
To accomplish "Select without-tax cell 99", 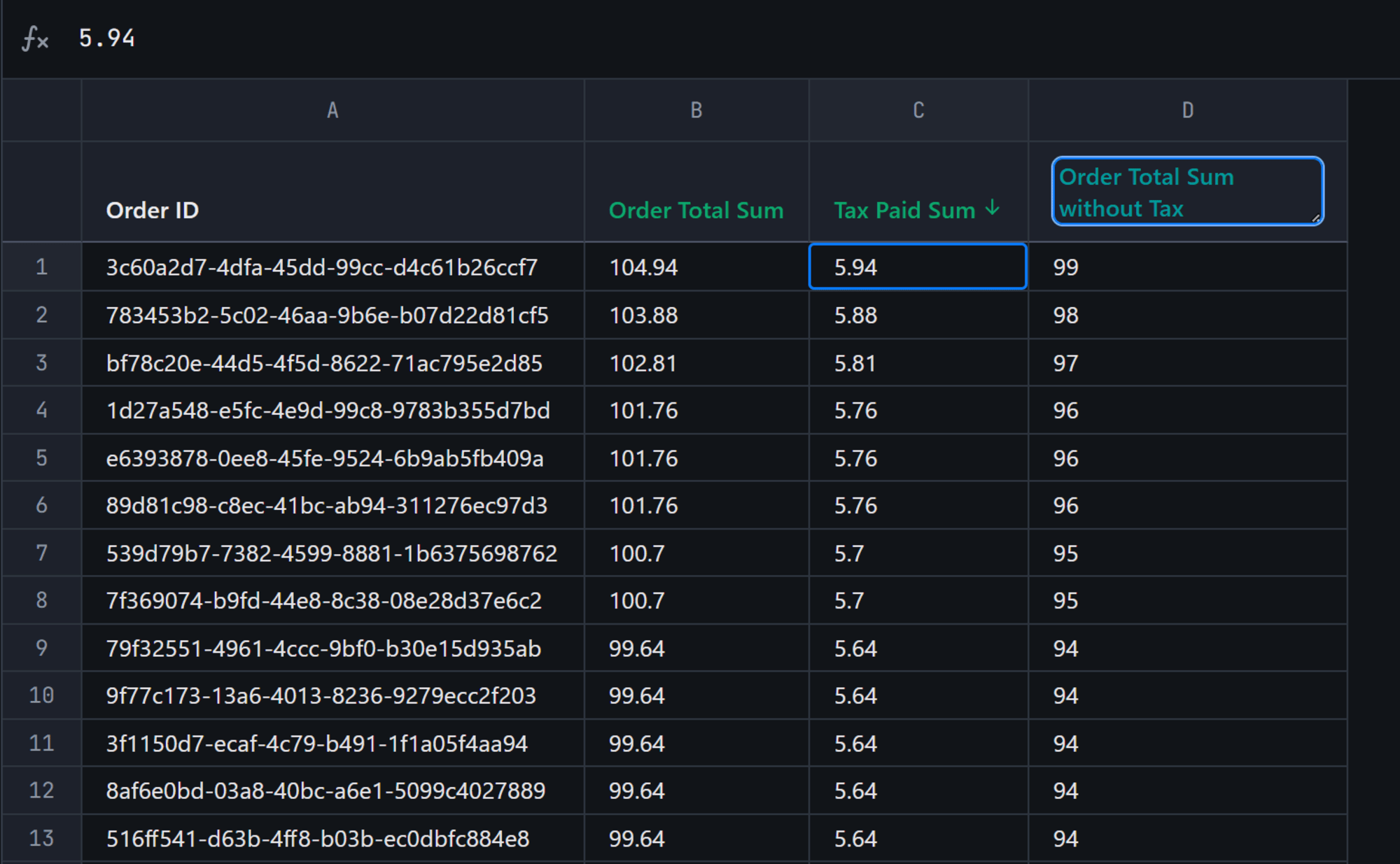I will point(1188,267).
